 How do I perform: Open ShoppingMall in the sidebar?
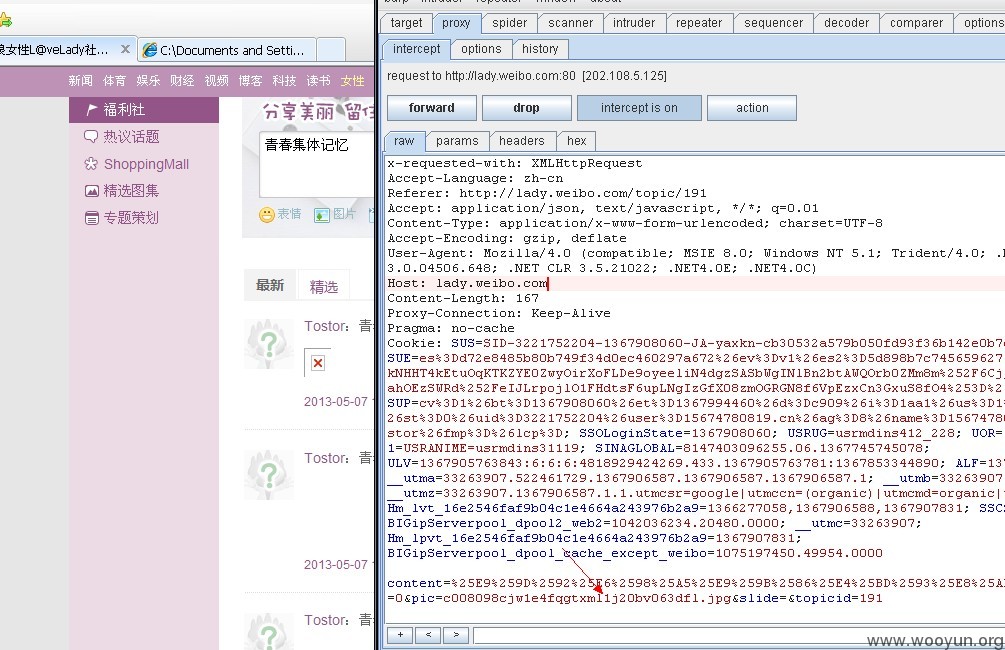[x=144, y=164]
